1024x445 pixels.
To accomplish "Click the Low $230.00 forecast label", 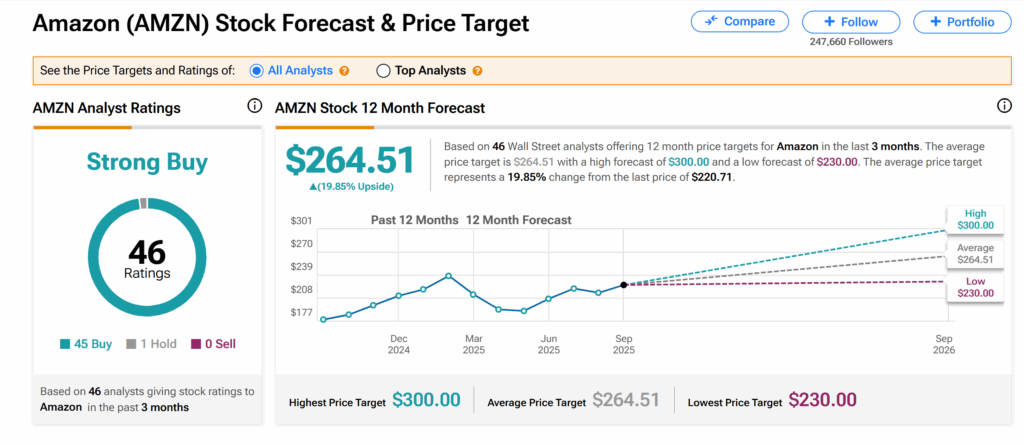I will [974, 289].
